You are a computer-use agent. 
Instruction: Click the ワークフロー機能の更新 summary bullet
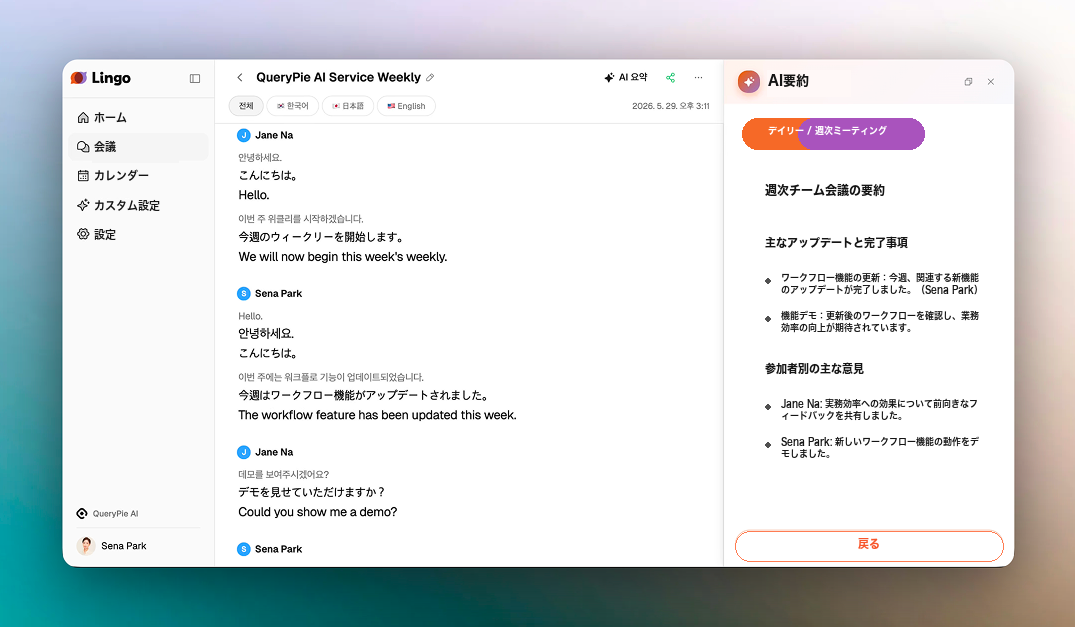click(x=880, y=284)
